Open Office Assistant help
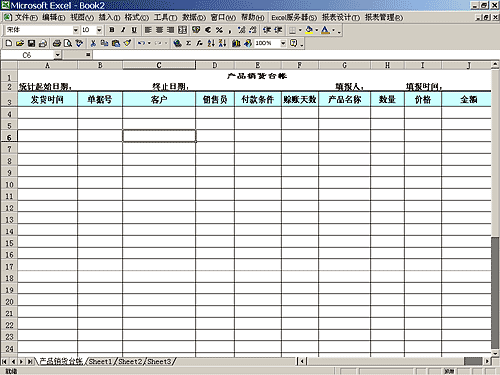Viewport: 500px width, 375px height. coord(293,43)
